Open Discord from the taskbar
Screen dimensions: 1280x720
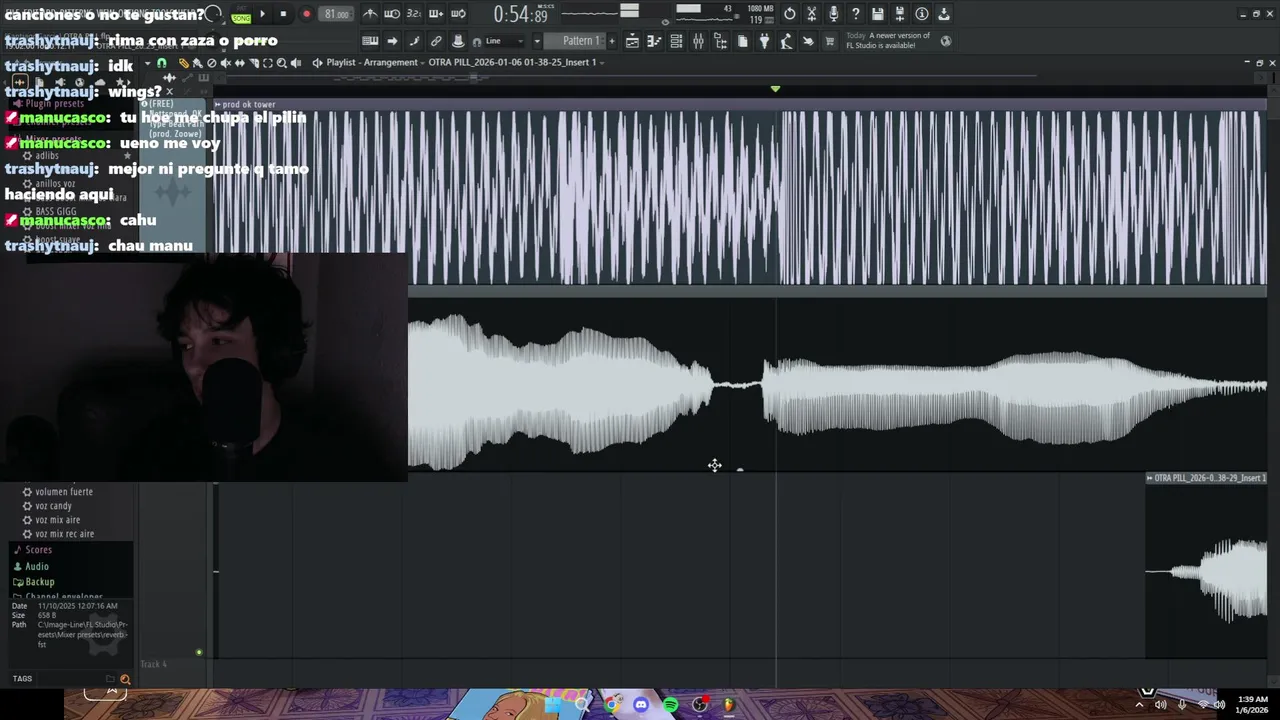point(641,705)
